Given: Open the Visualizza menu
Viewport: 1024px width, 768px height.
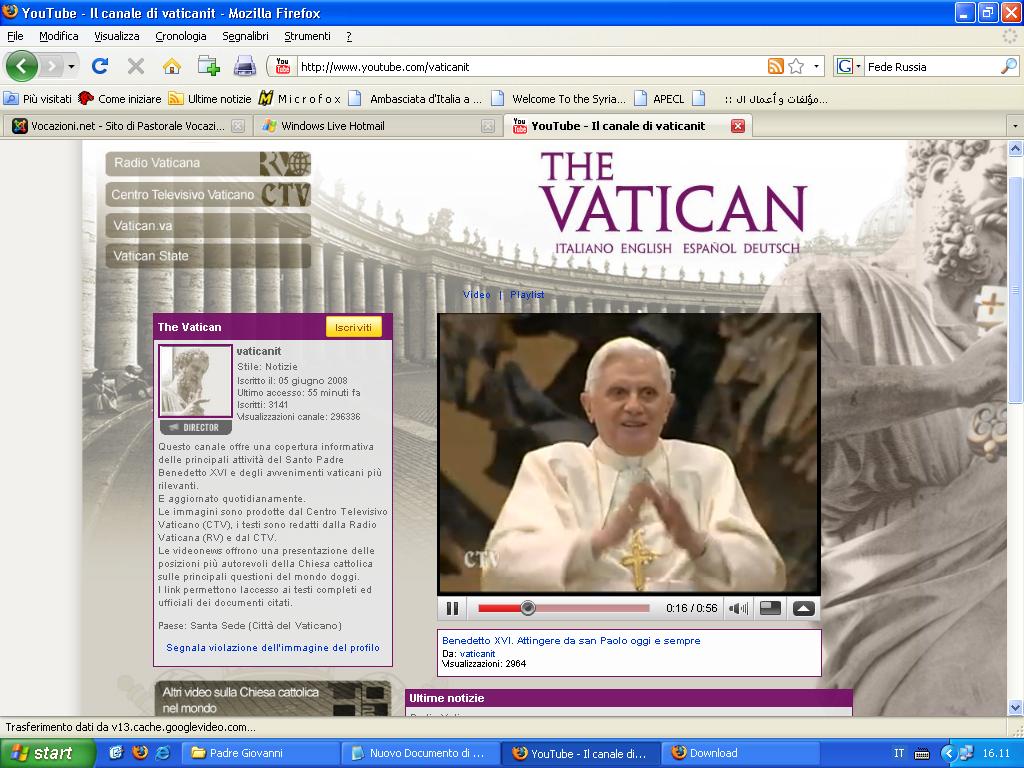Looking at the screenshot, I should click(x=117, y=36).
